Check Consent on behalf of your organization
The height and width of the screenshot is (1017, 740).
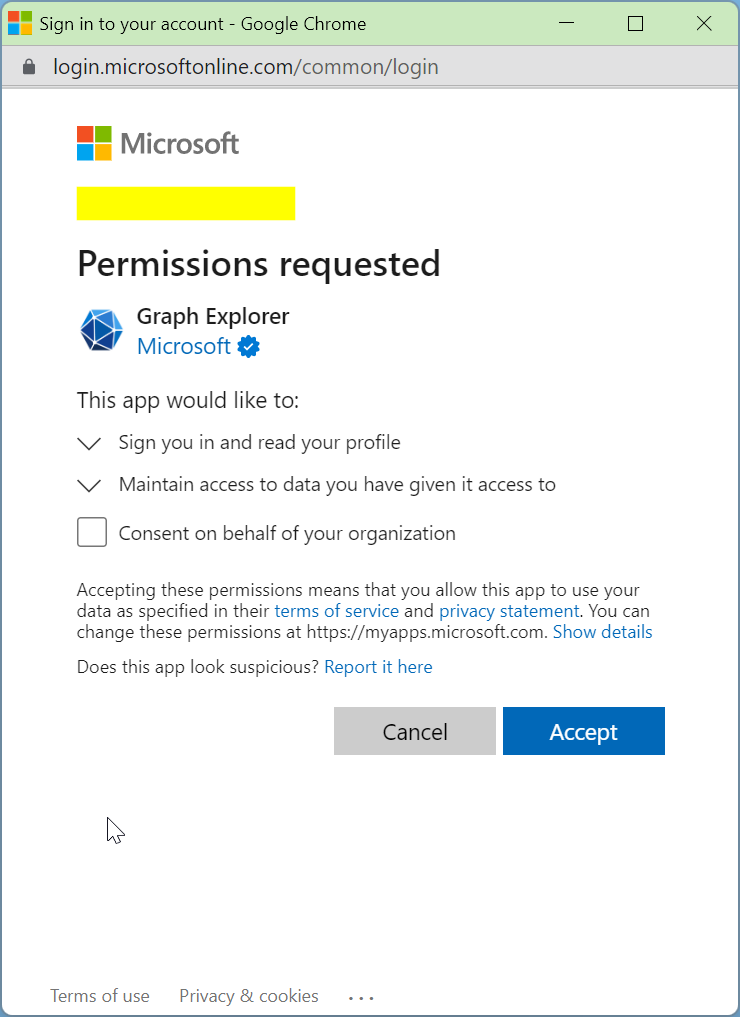click(92, 532)
